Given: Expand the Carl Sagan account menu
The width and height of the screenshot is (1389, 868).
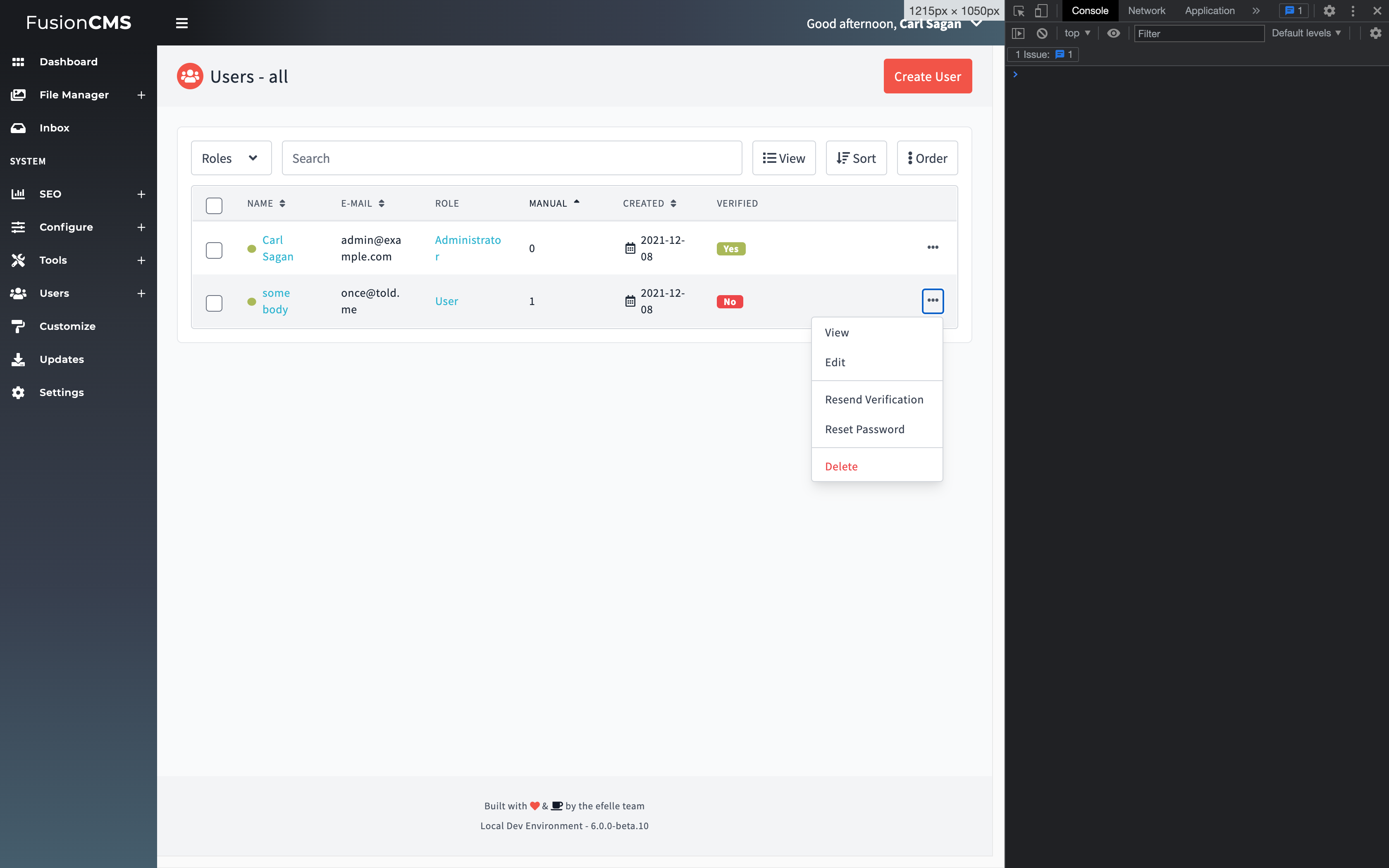Looking at the screenshot, I should pos(976,24).
